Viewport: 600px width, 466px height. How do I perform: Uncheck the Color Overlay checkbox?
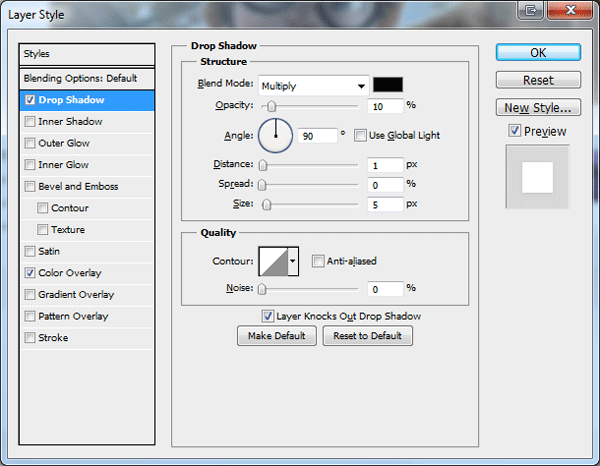30,273
